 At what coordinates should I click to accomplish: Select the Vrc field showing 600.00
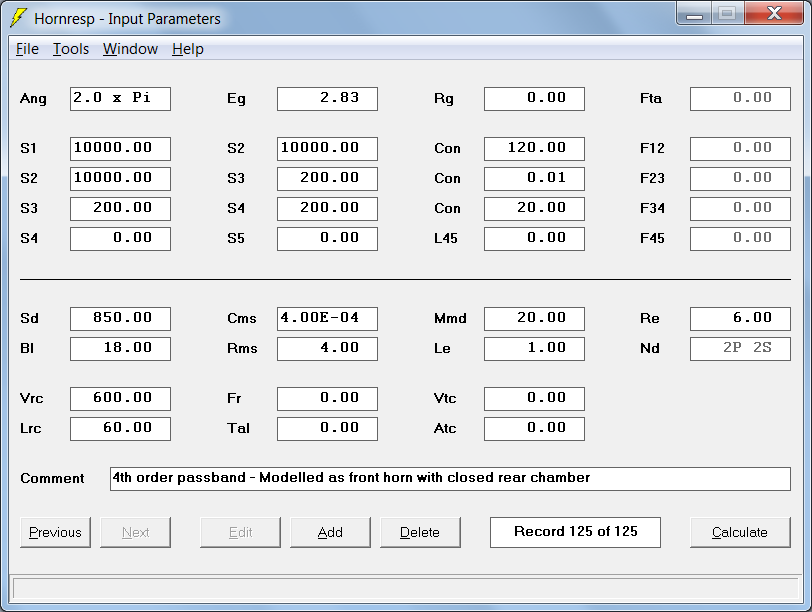[120, 399]
